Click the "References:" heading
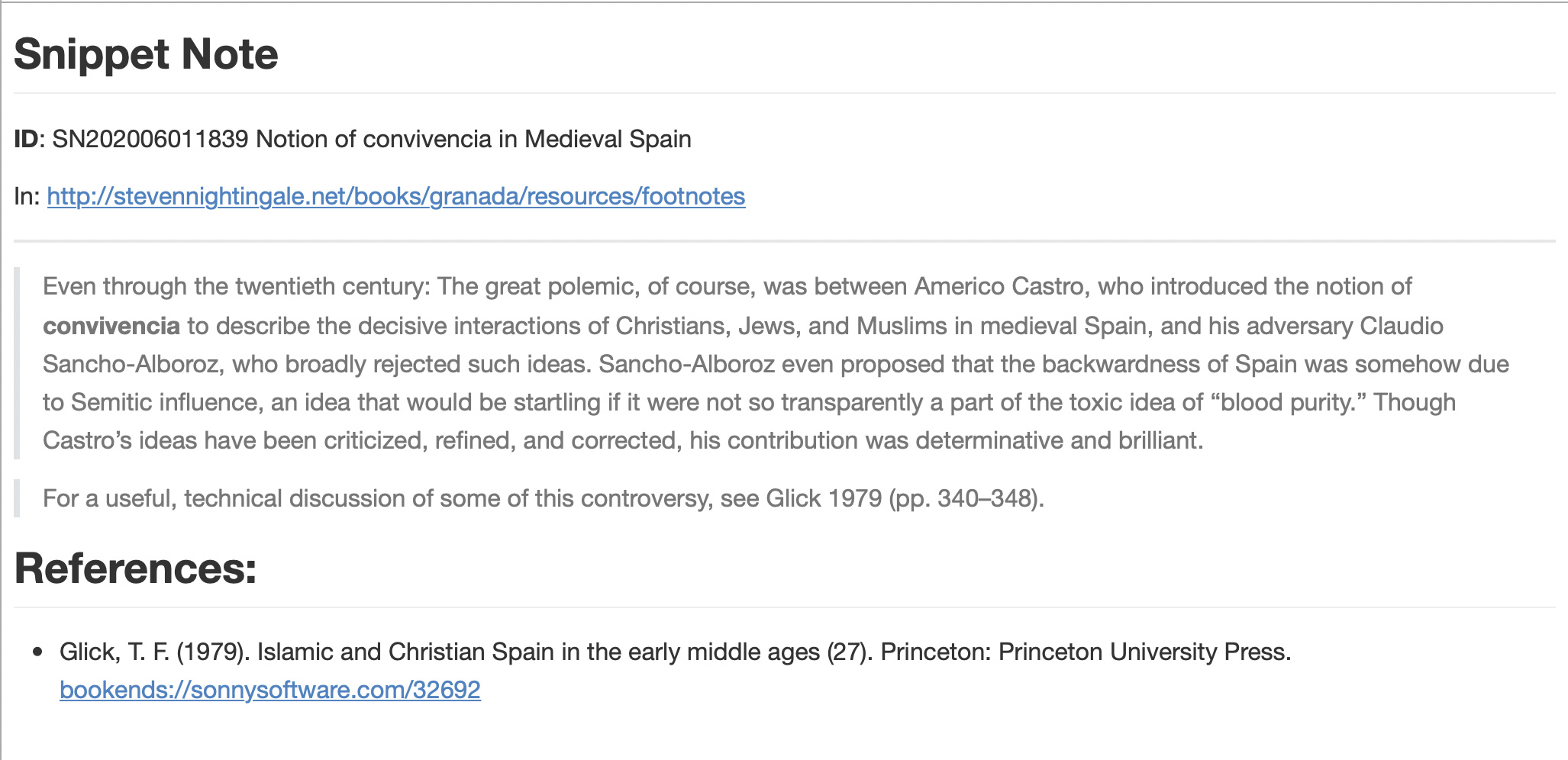This screenshot has width=1568, height=760. coord(135,568)
